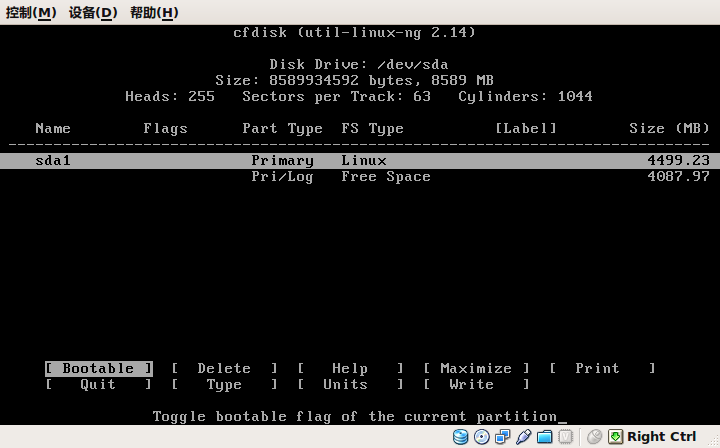Click the cfdisk (util-linux-ng 2.14) title

(x=354, y=33)
